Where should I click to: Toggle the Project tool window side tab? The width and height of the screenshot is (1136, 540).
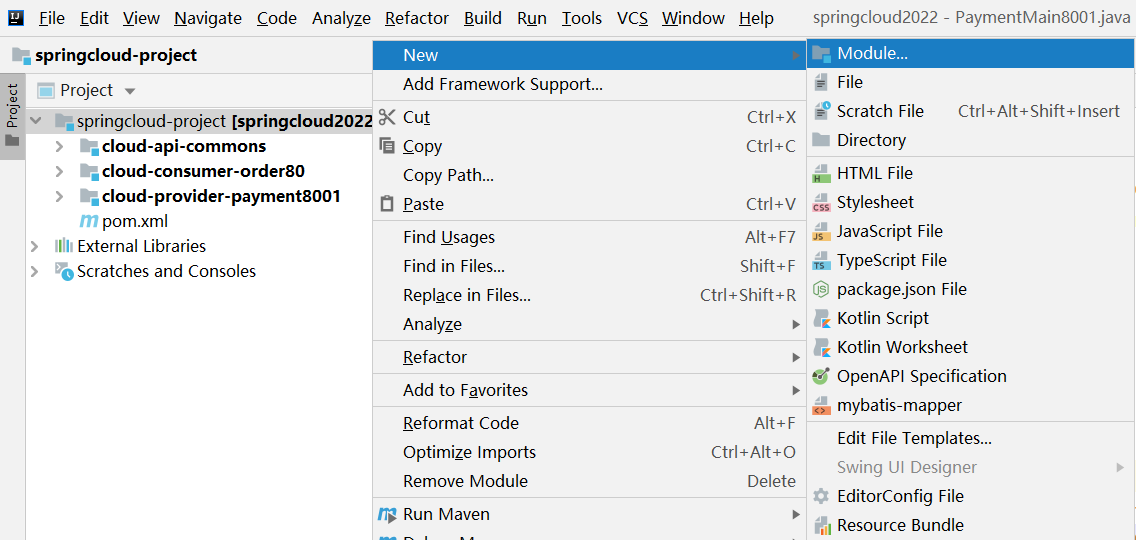tap(12, 115)
